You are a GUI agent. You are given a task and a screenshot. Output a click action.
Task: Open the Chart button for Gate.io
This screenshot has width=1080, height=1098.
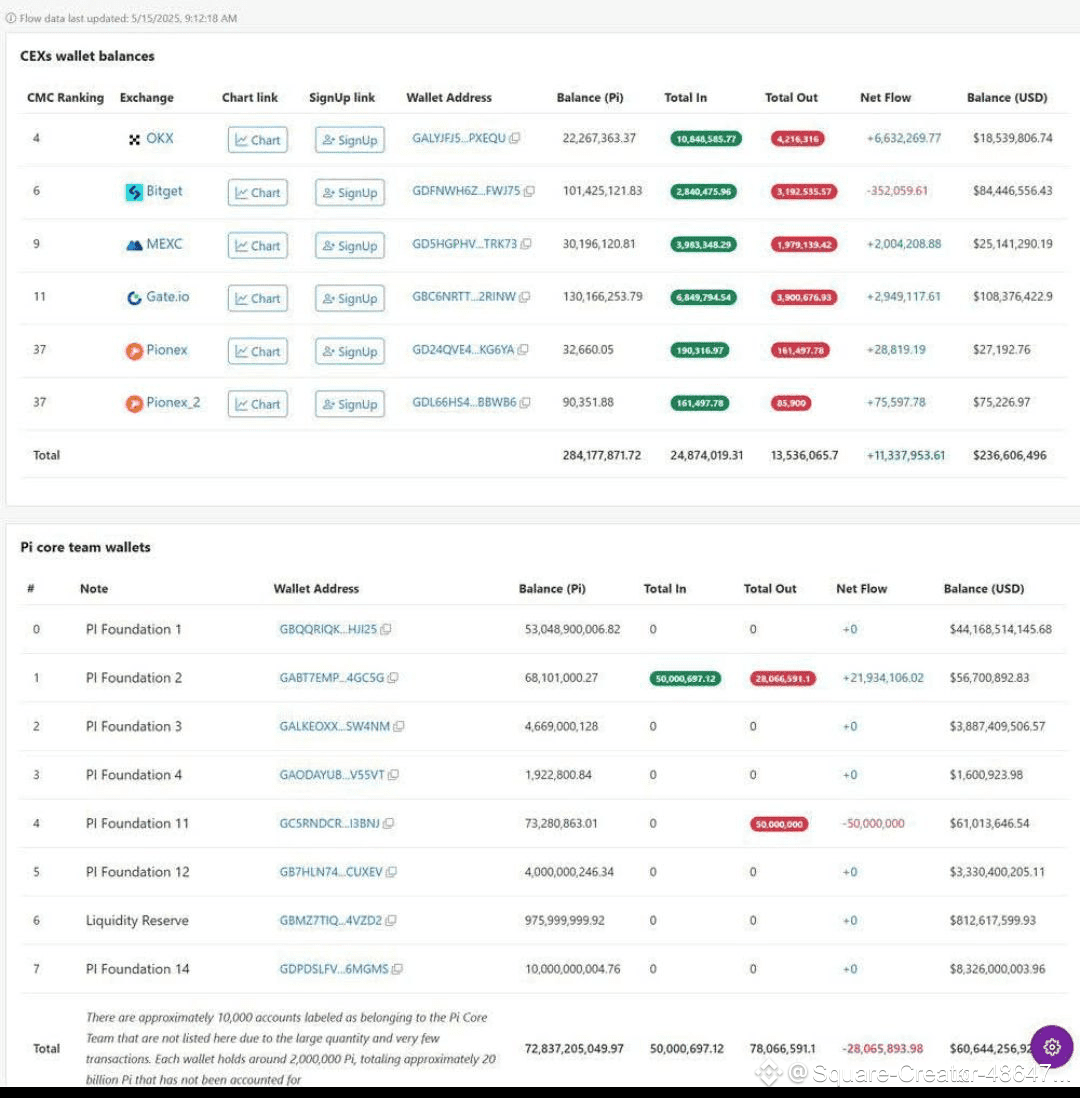[258, 298]
